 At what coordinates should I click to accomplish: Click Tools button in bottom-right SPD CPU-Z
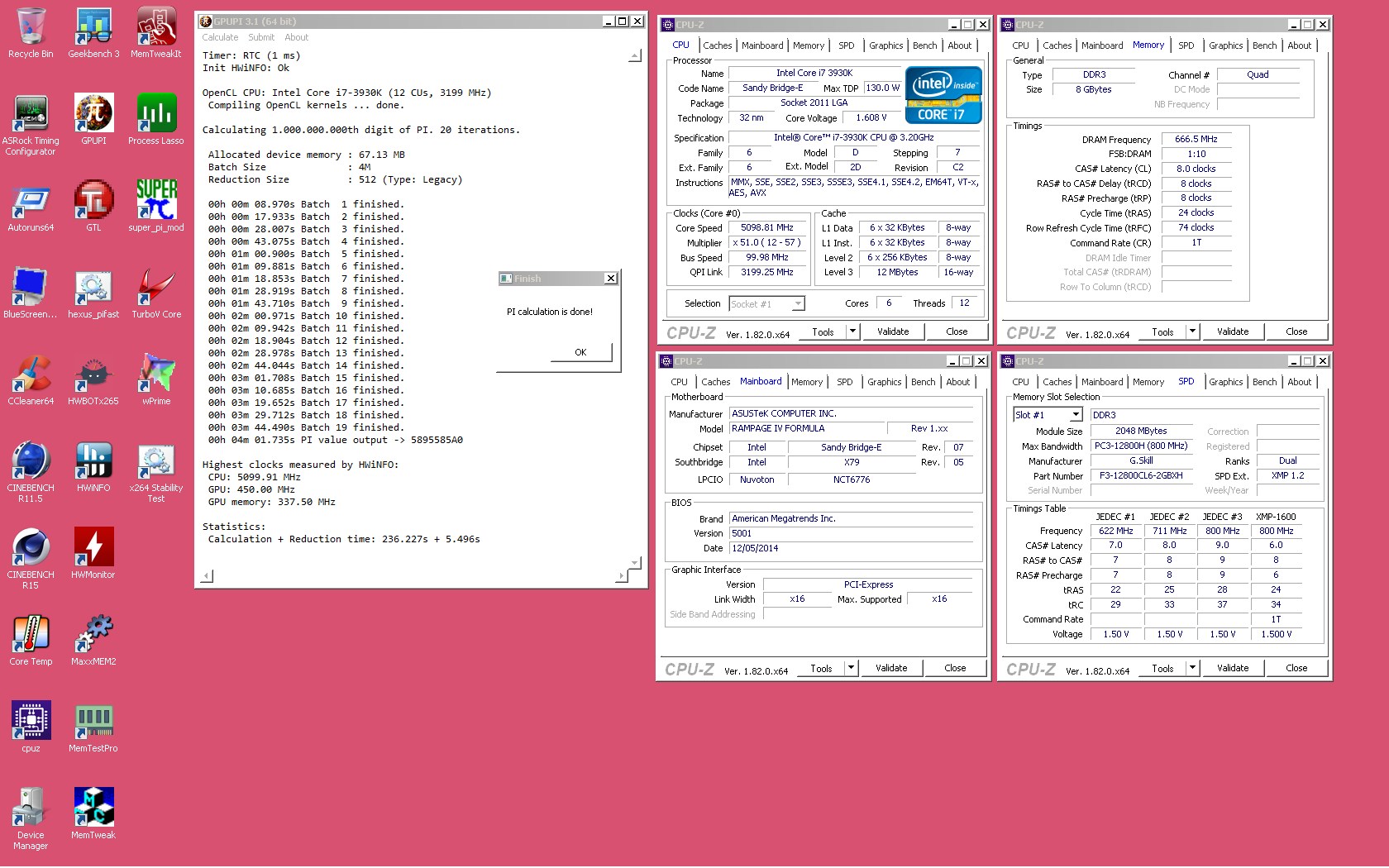click(x=1162, y=668)
